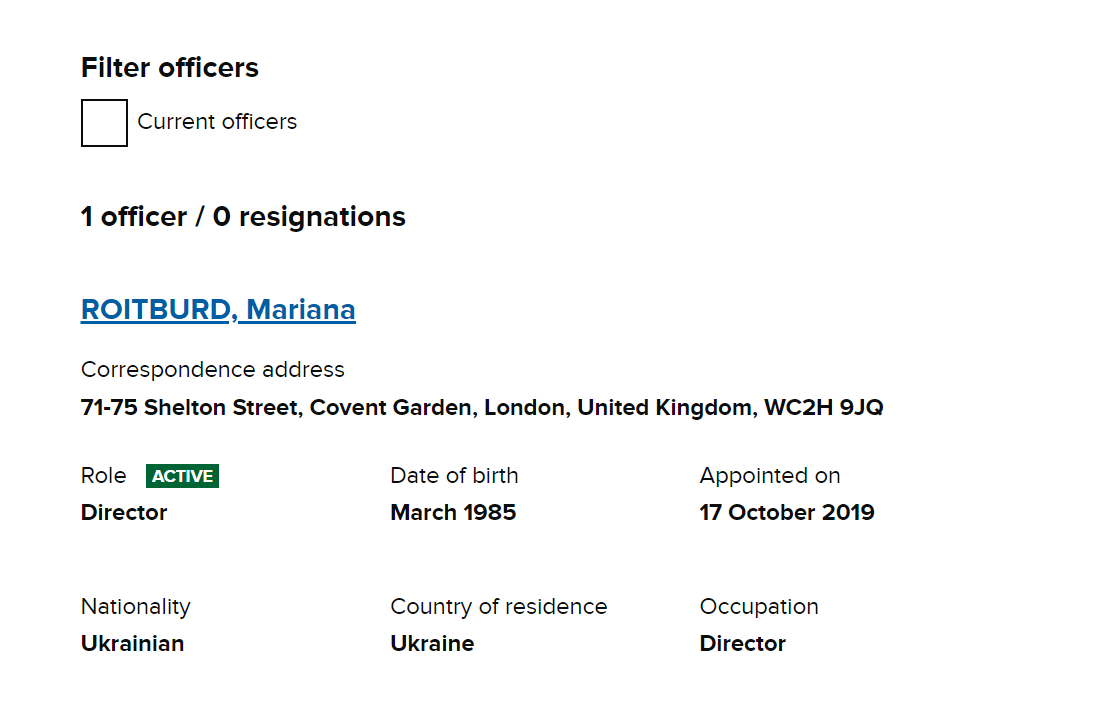Click the Date of birth label
The width and height of the screenshot is (1099, 723).
pyautogui.click(x=454, y=476)
